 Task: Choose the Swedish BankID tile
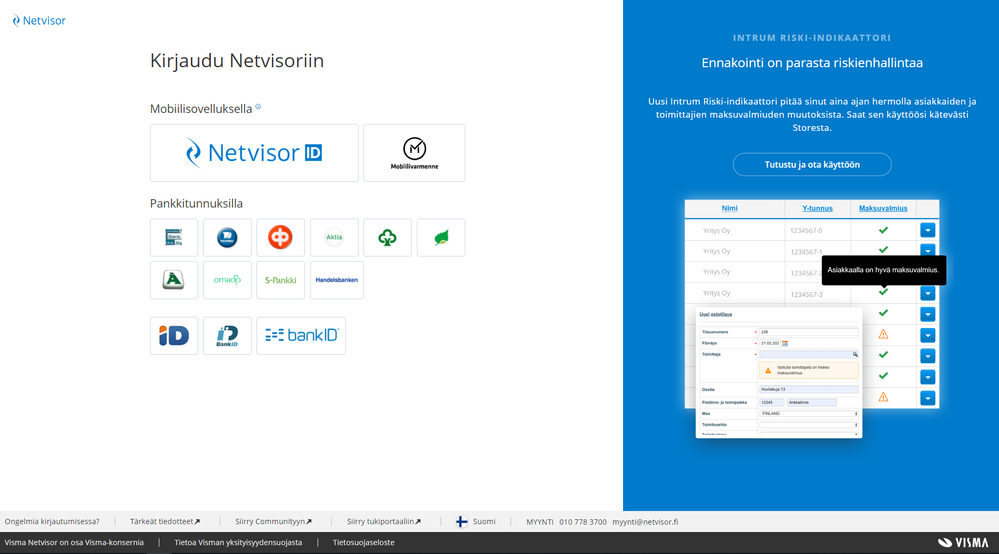pyautogui.click(x=227, y=336)
